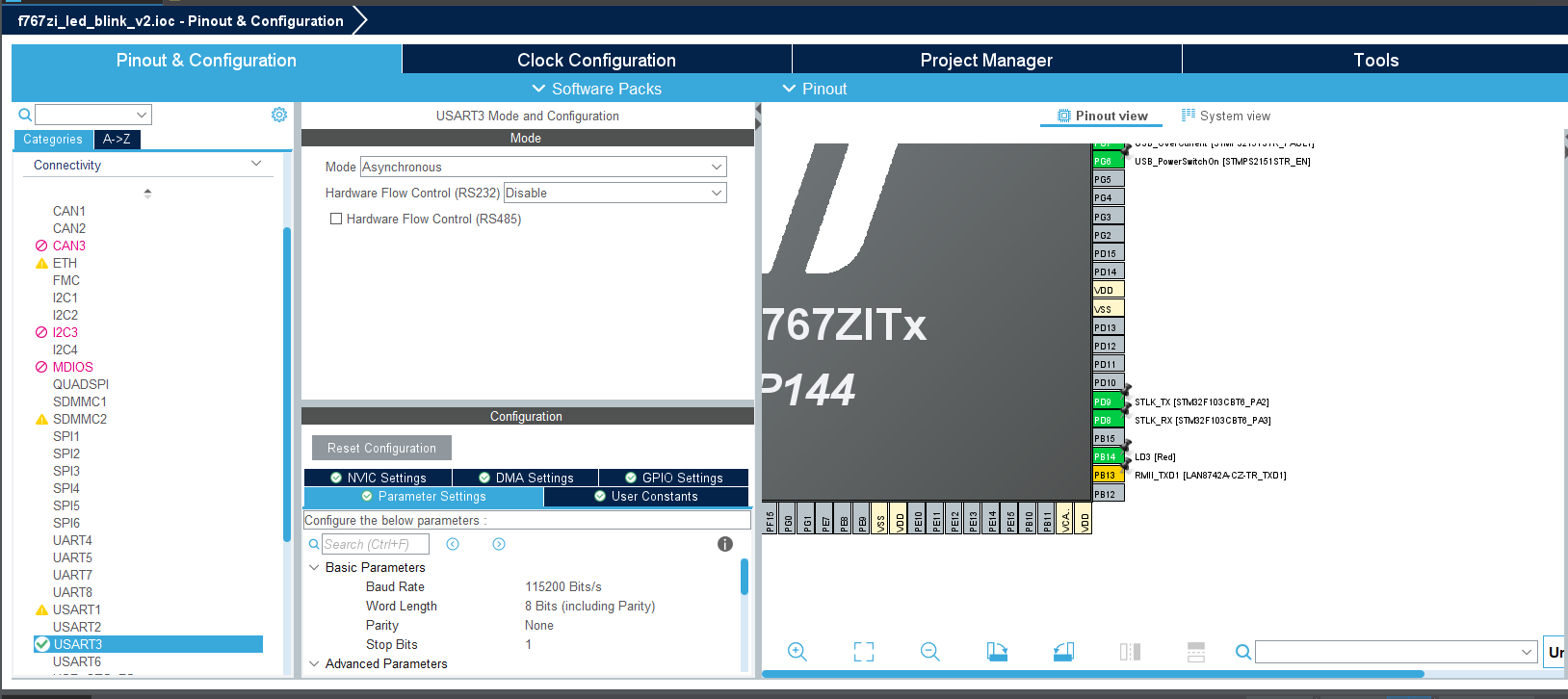Image resolution: width=1568 pixels, height=699 pixels.
Task: Click the PB14 pin on the chip
Action: [1107, 456]
